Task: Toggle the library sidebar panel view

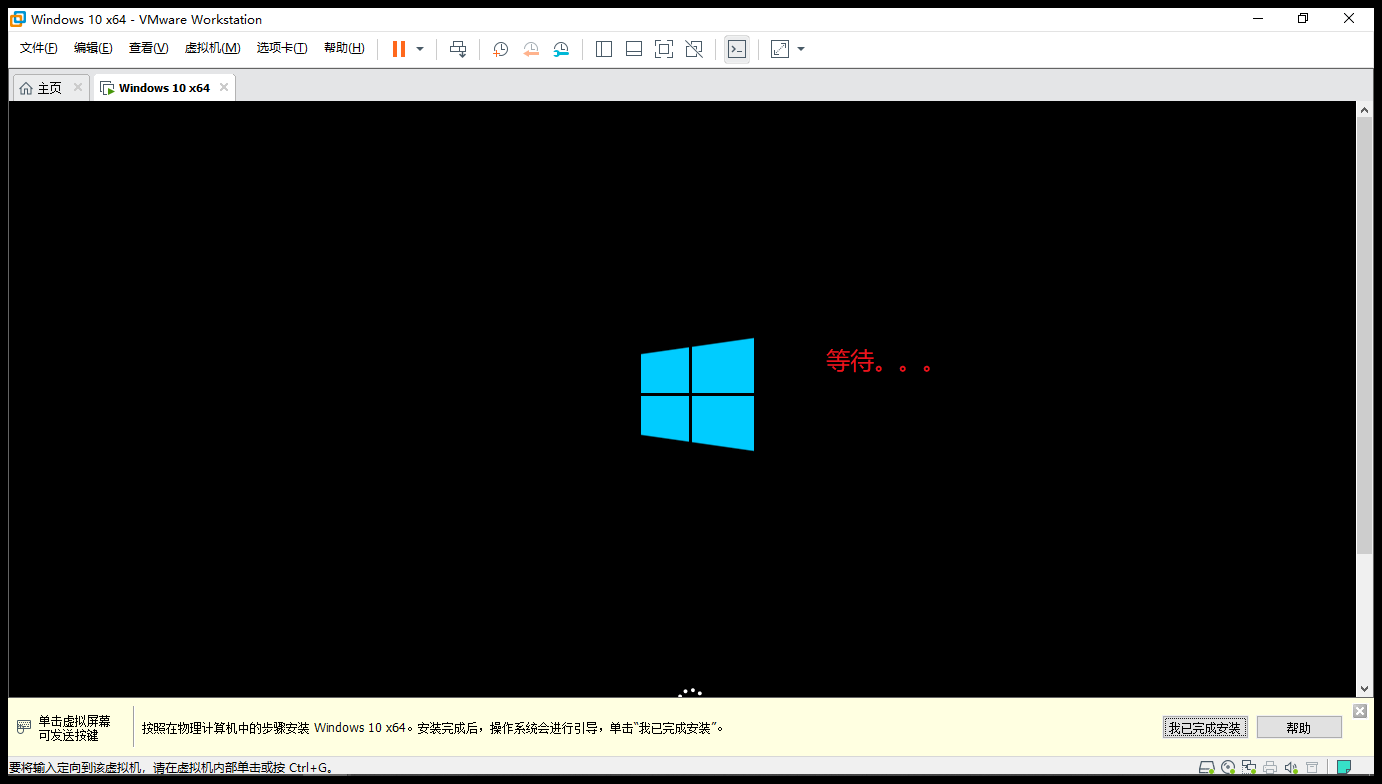Action: click(604, 49)
